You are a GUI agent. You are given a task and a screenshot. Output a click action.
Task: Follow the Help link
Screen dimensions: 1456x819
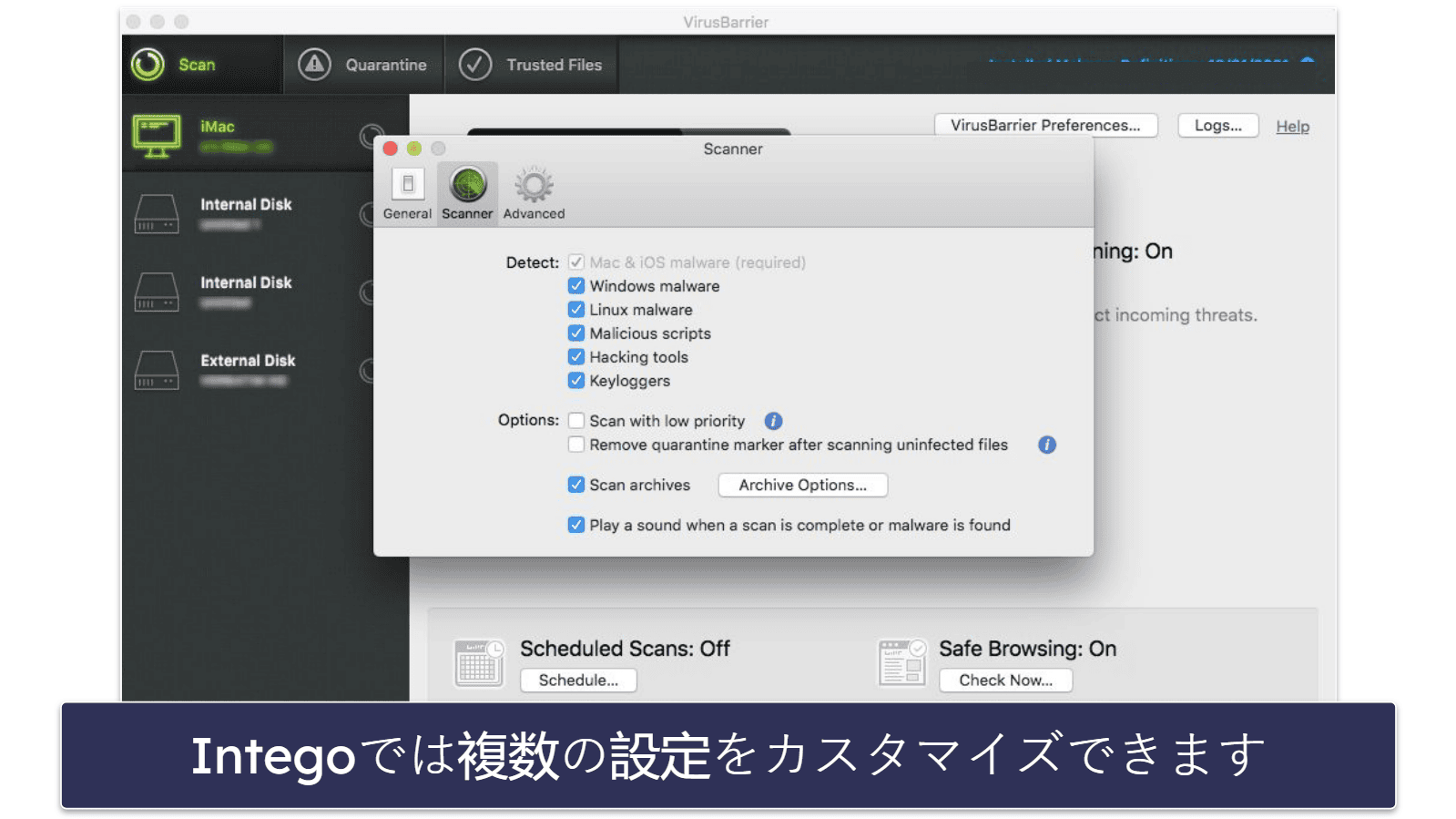point(1292,127)
